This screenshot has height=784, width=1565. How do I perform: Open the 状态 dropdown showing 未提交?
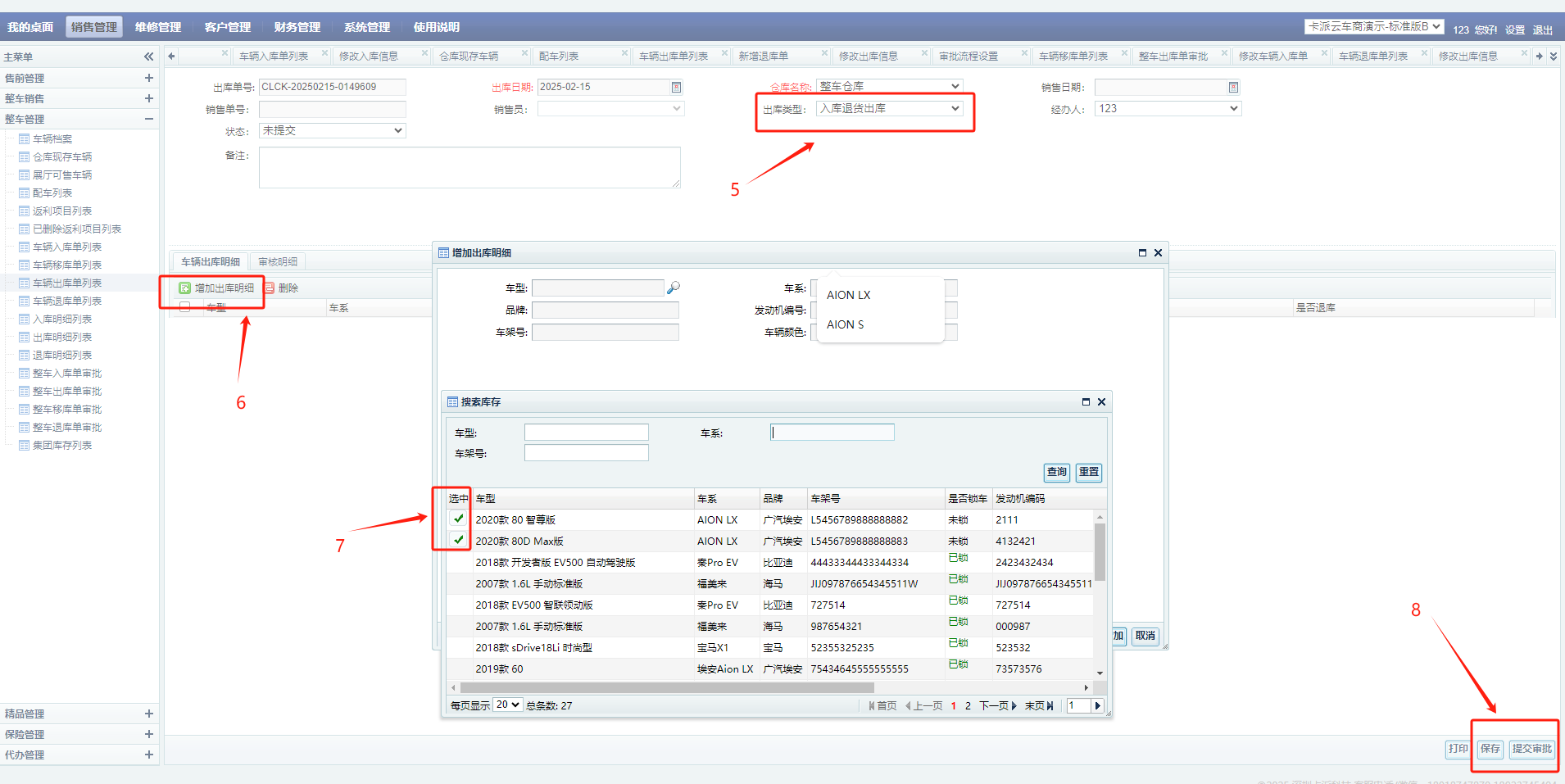click(332, 131)
